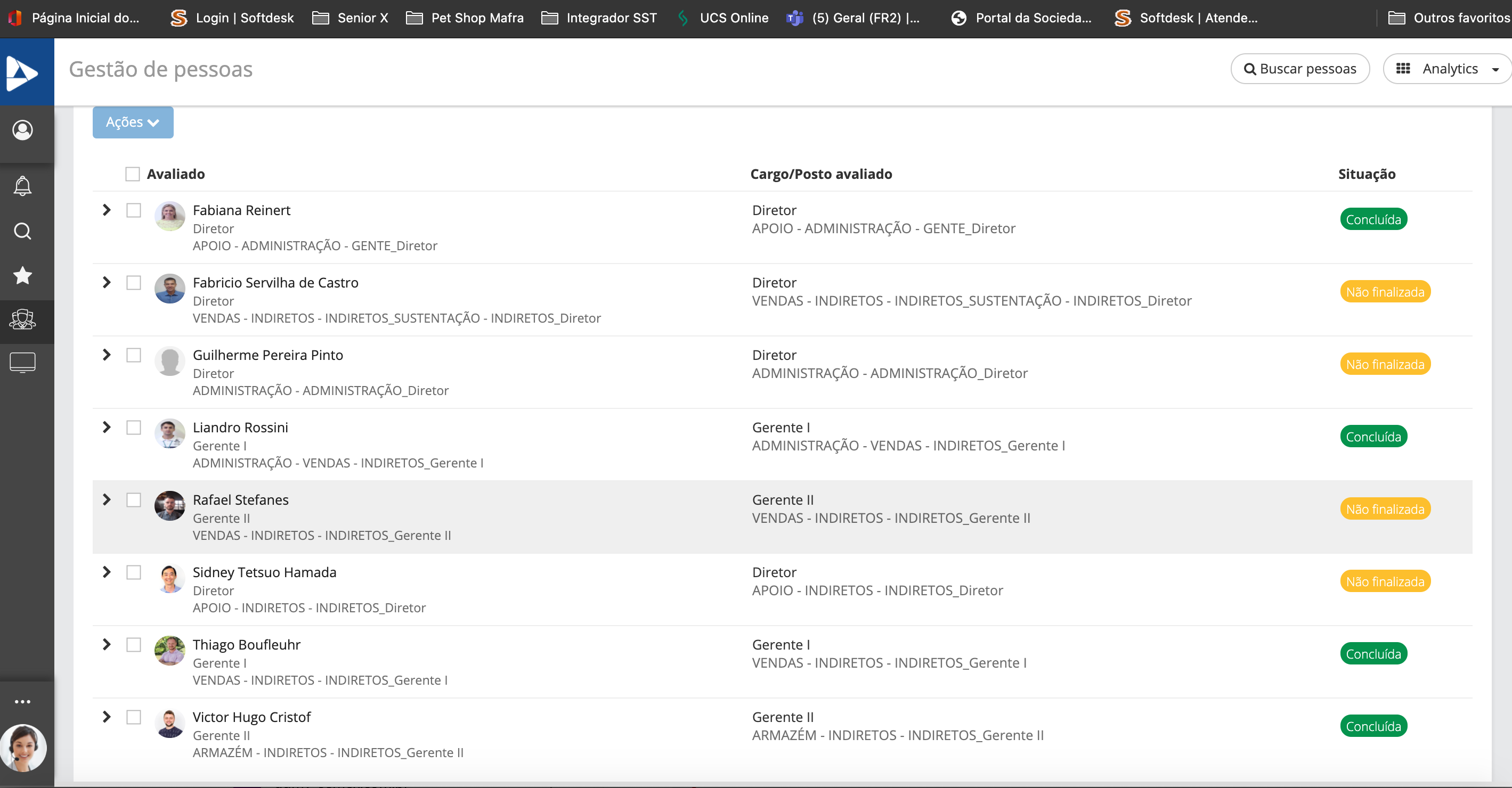The height and width of the screenshot is (788, 1512).
Task: Open the Ações dropdown
Action: 133,122
